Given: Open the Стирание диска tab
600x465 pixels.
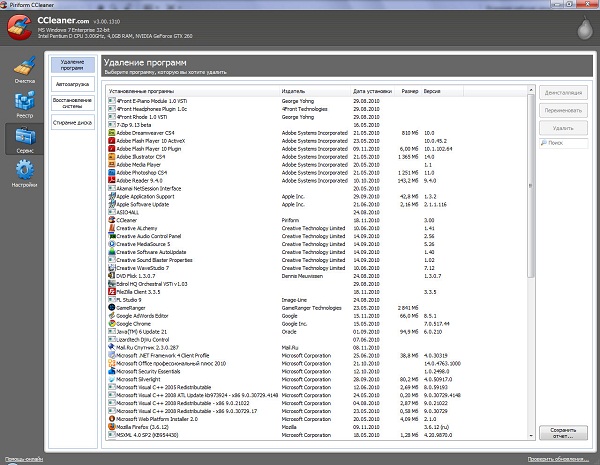Looking at the screenshot, I should [x=73, y=122].
